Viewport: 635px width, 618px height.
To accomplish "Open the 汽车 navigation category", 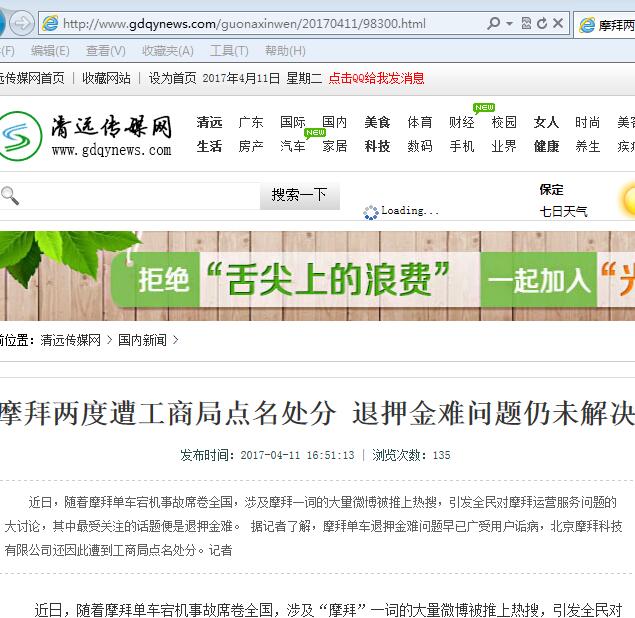I will [293, 146].
